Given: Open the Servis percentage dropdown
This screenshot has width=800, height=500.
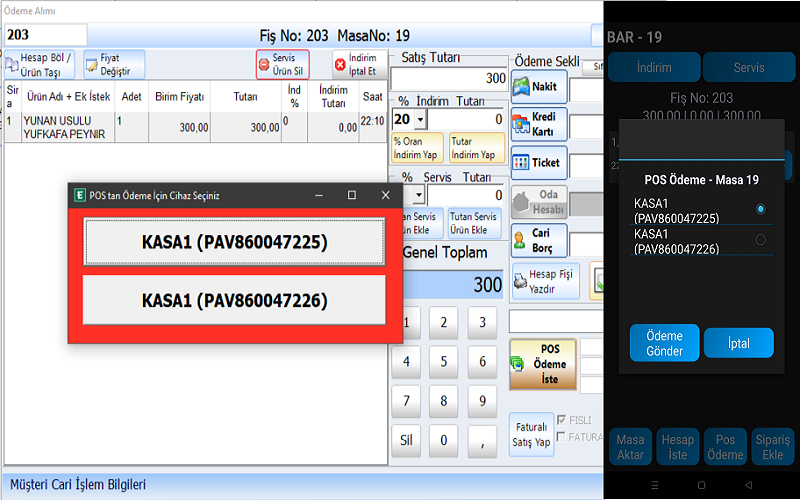Looking at the screenshot, I should (x=419, y=195).
